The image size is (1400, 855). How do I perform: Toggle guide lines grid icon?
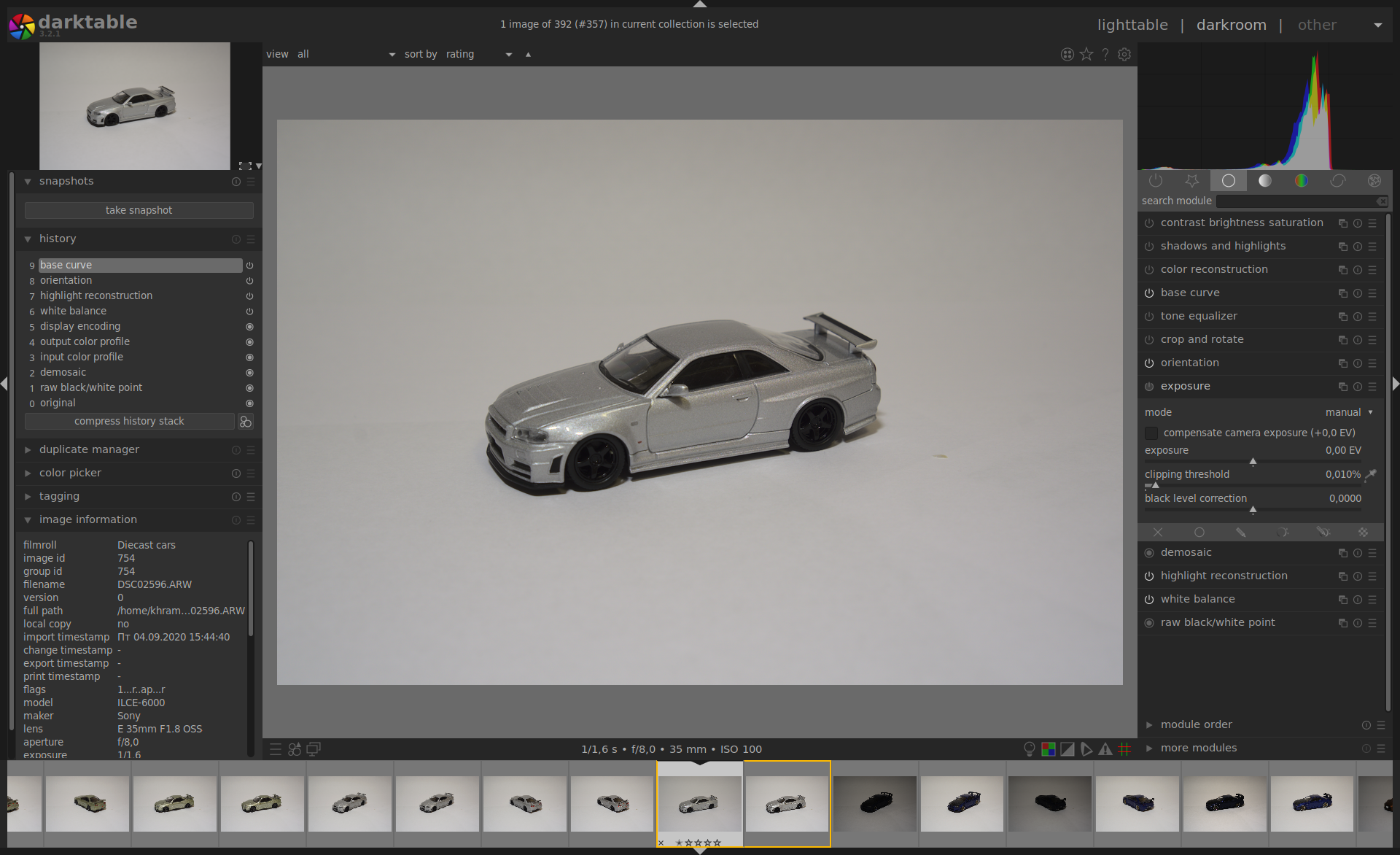[1124, 749]
